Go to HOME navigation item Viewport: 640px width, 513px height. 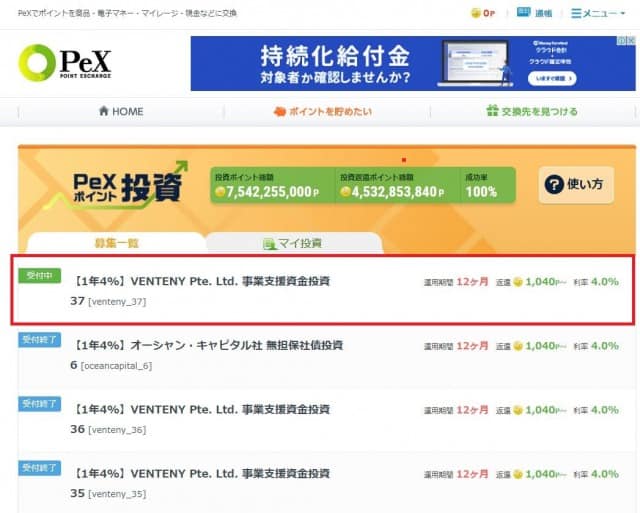point(121,111)
